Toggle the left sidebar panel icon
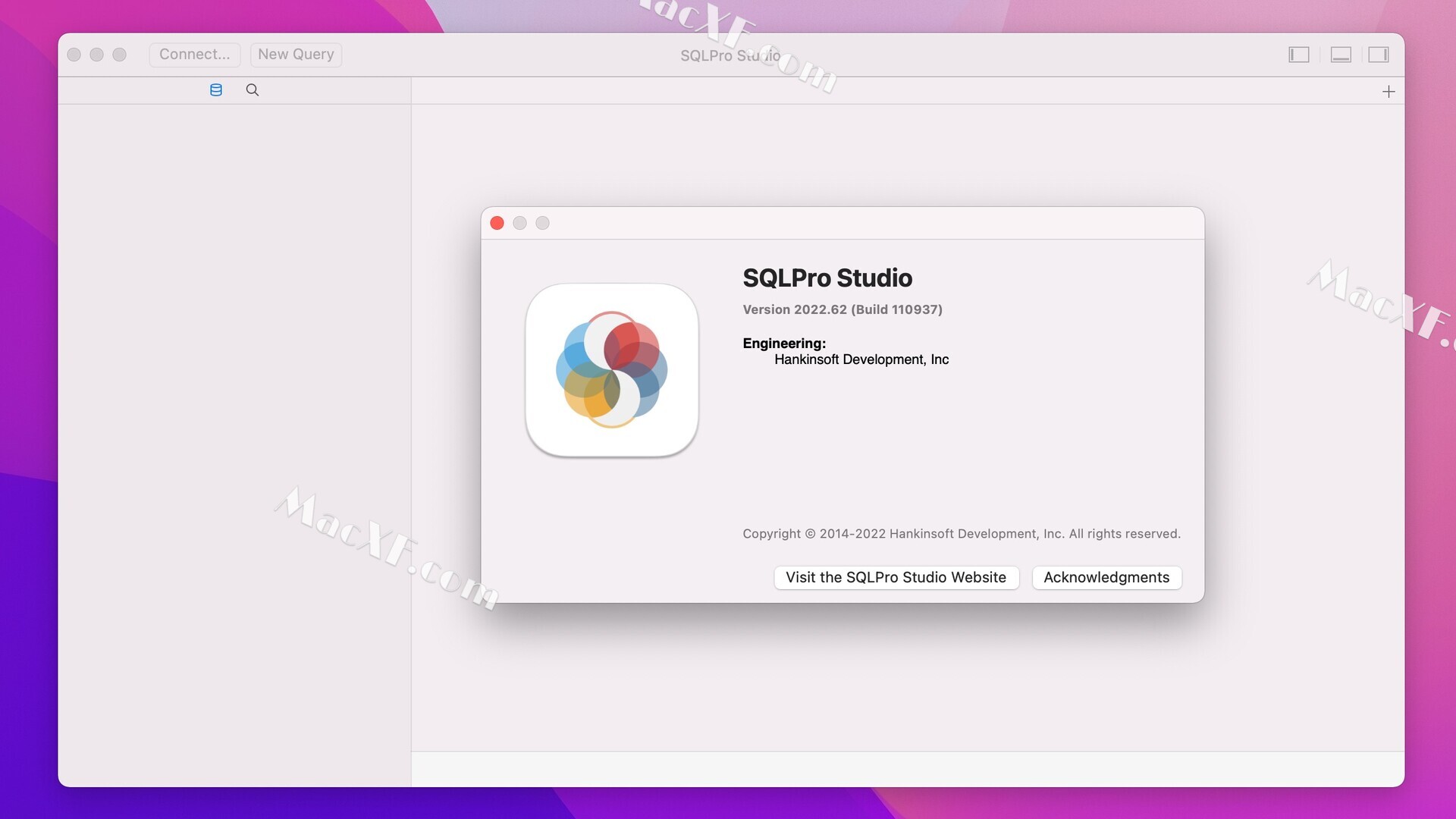1456x819 pixels. coord(1299,55)
